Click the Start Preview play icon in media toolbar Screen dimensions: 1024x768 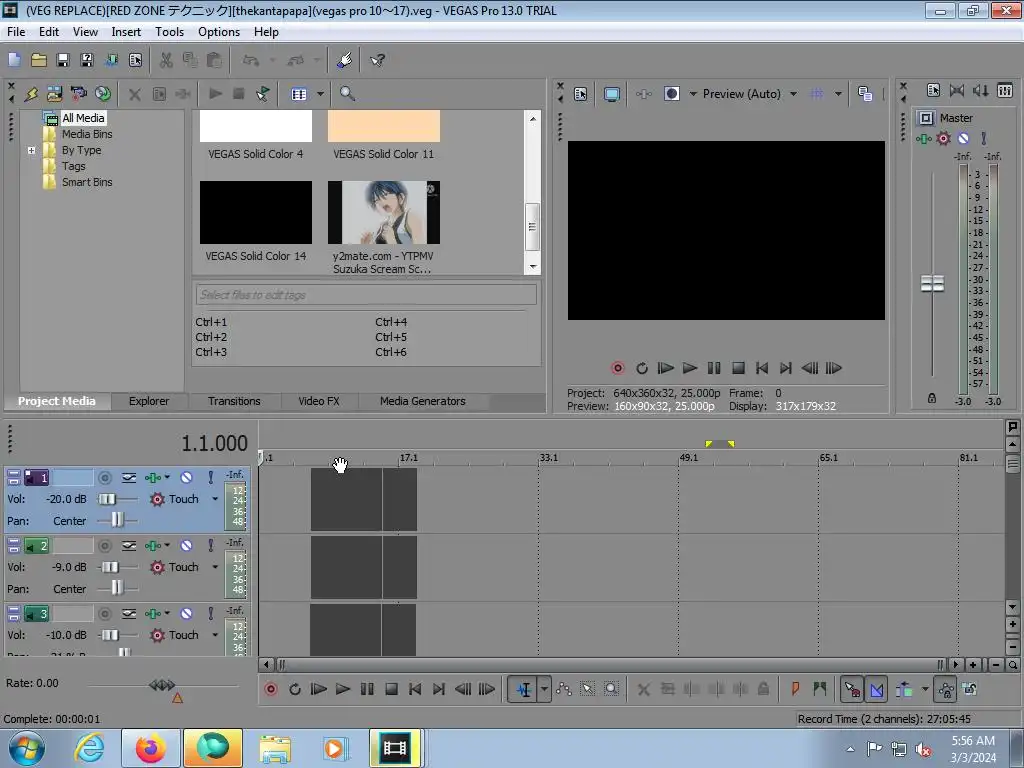point(215,94)
